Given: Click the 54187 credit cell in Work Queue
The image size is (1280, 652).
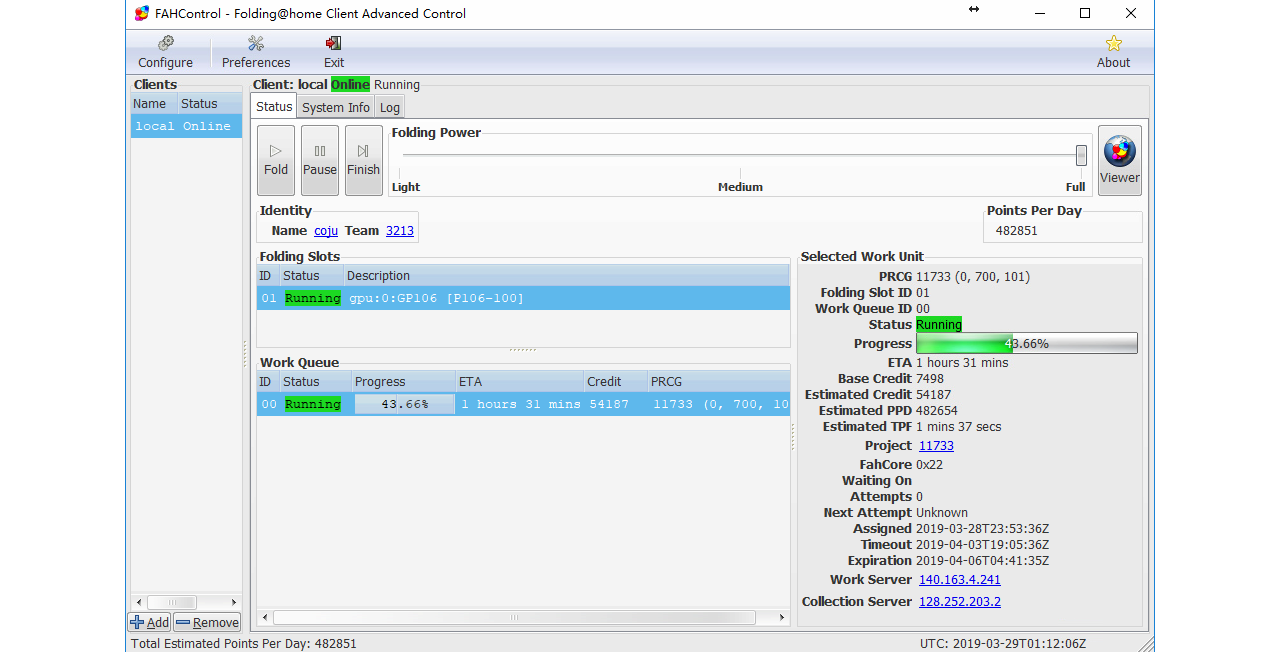Looking at the screenshot, I should (x=609, y=404).
